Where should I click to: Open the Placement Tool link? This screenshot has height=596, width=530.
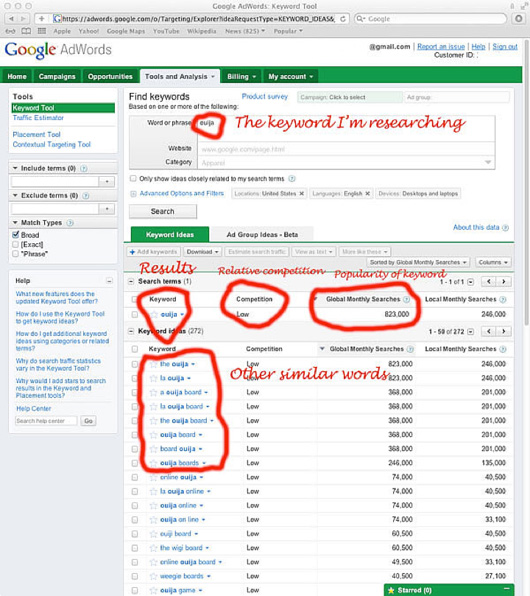[x=36, y=135]
